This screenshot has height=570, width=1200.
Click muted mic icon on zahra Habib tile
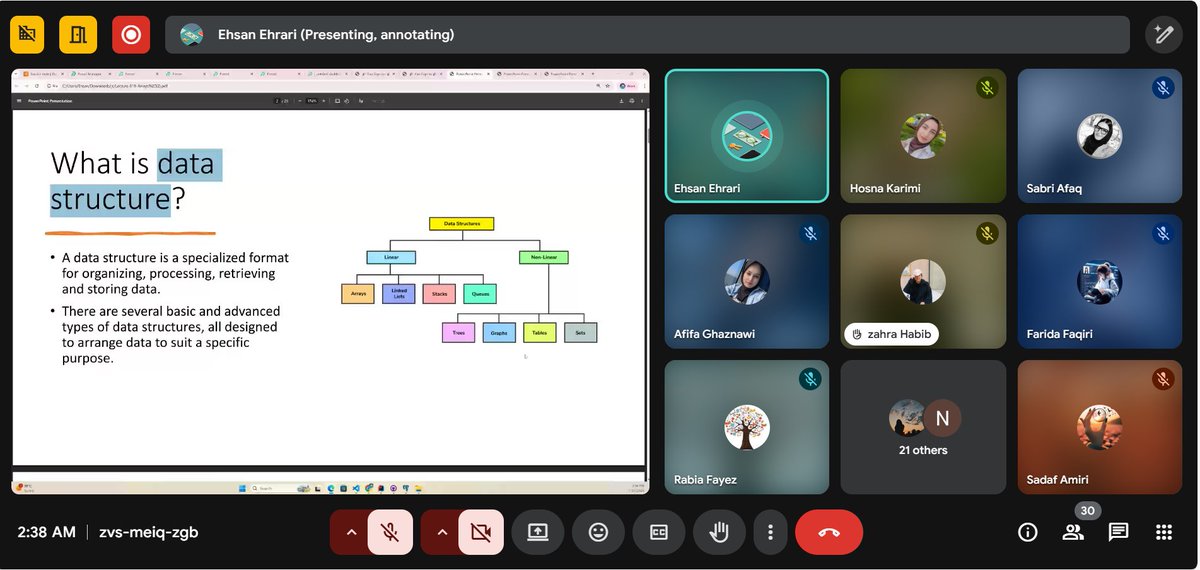click(986, 234)
